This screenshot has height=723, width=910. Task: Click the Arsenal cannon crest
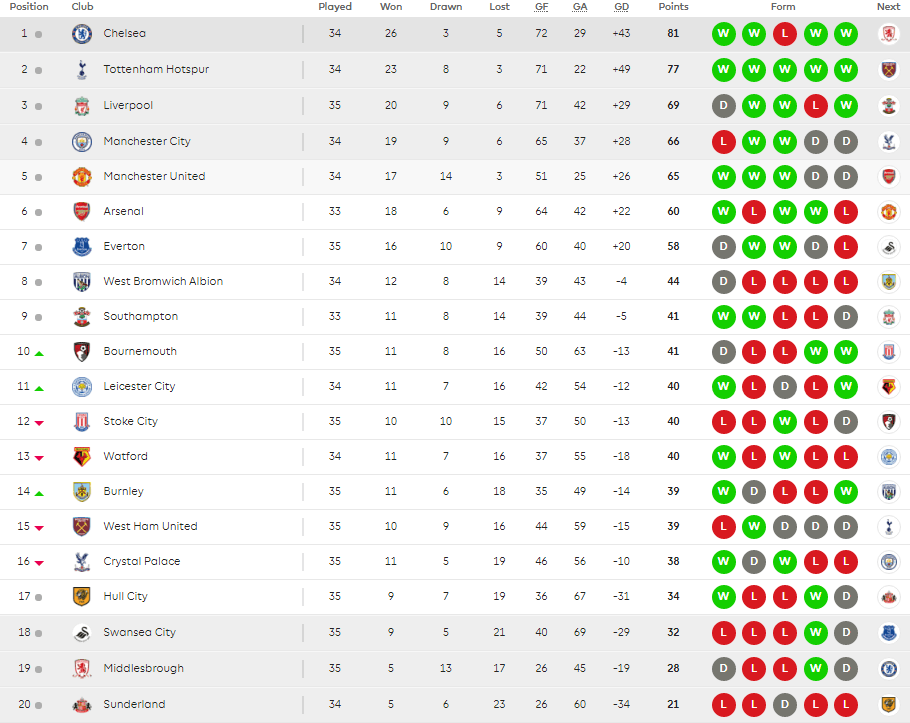tap(82, 211)
